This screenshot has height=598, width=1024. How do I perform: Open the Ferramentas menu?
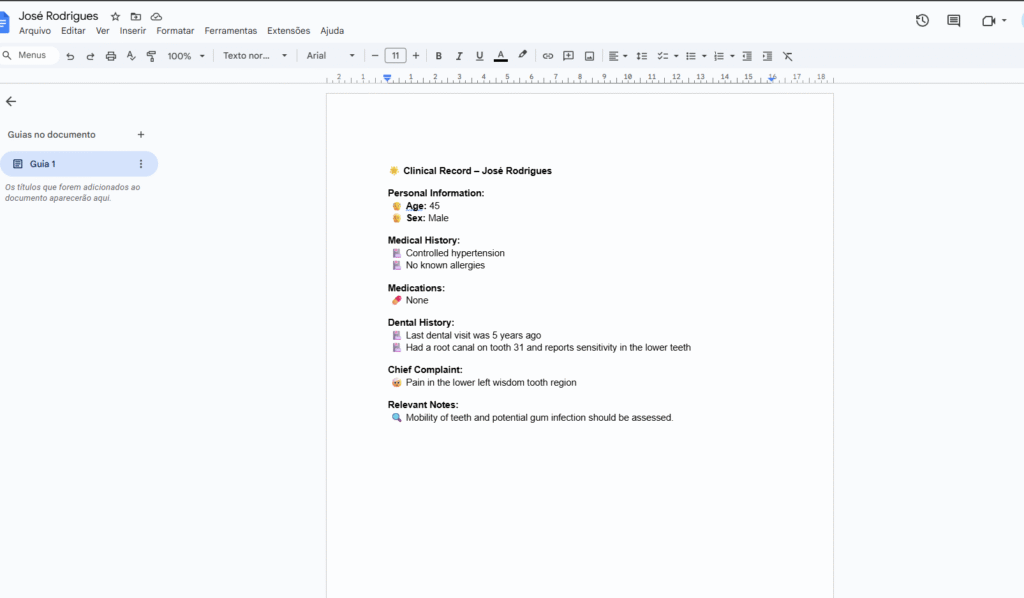click(x=230, y=31)
